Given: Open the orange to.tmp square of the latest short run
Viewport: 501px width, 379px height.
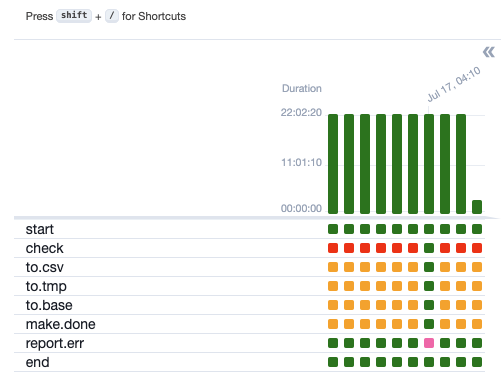Looking at the screenshot, I should (x=477, y=286).
